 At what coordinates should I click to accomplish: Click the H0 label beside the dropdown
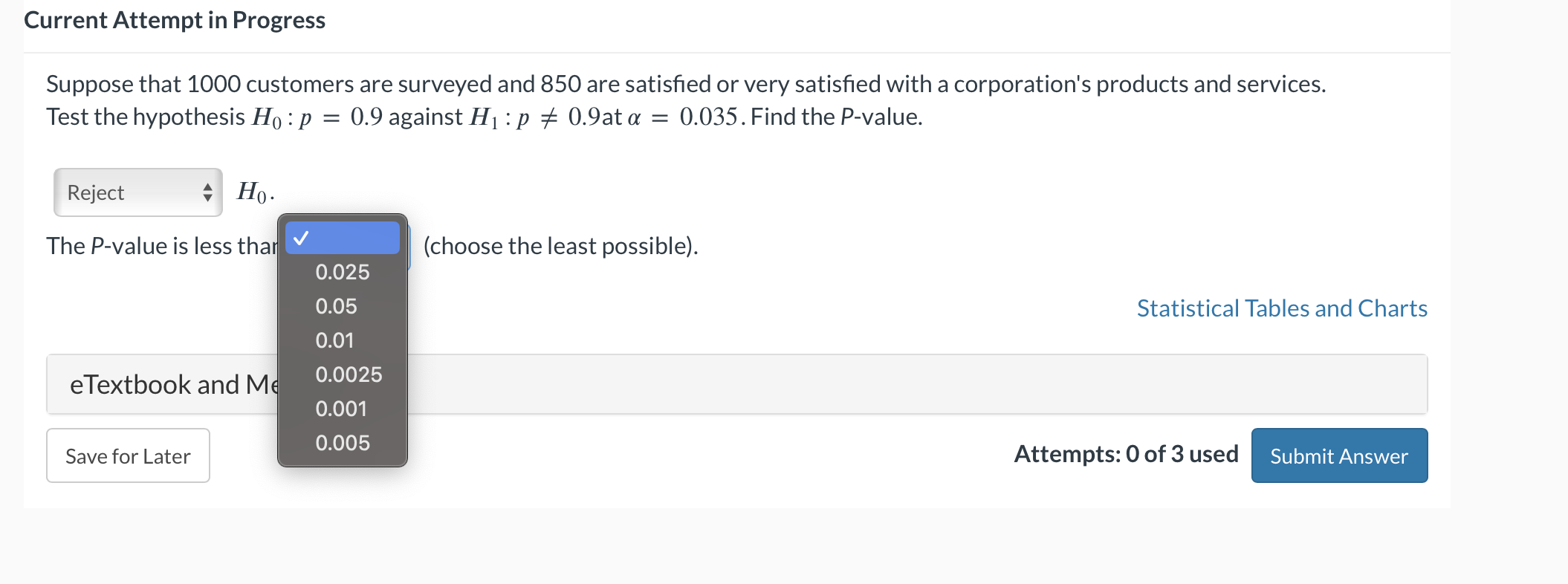tap(253, 192)
